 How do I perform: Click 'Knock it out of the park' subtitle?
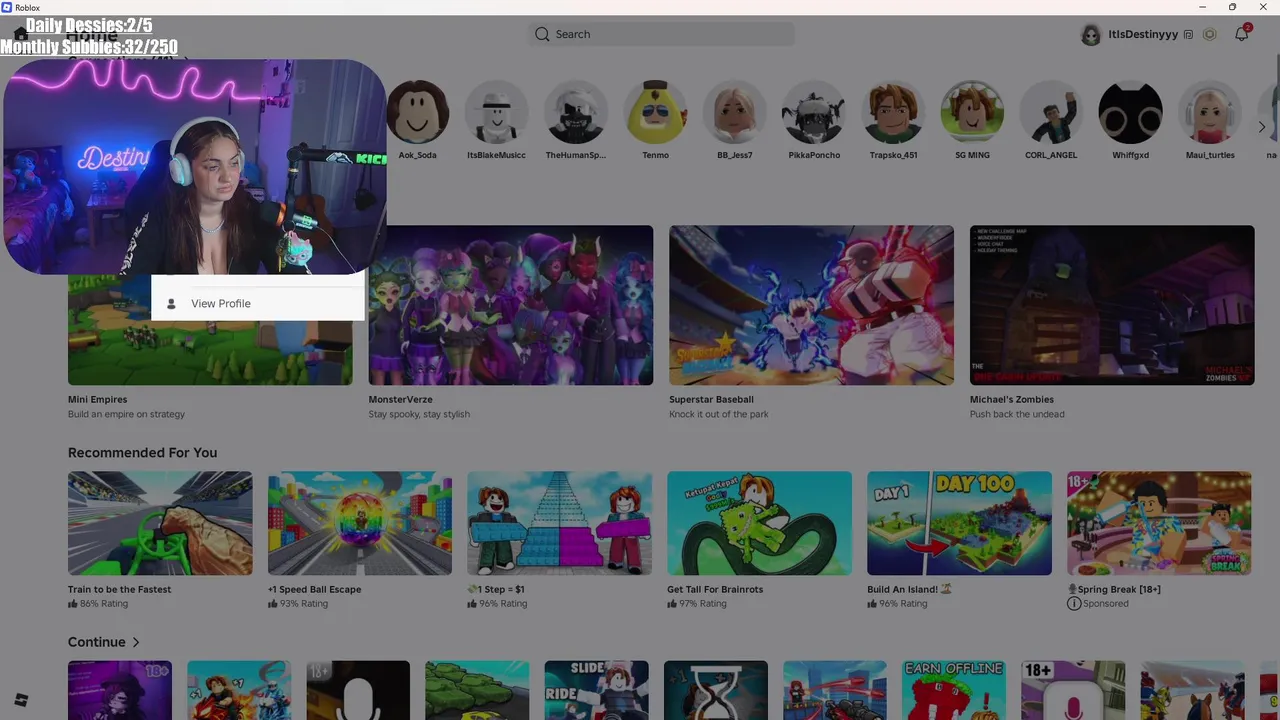coord(718,414)
